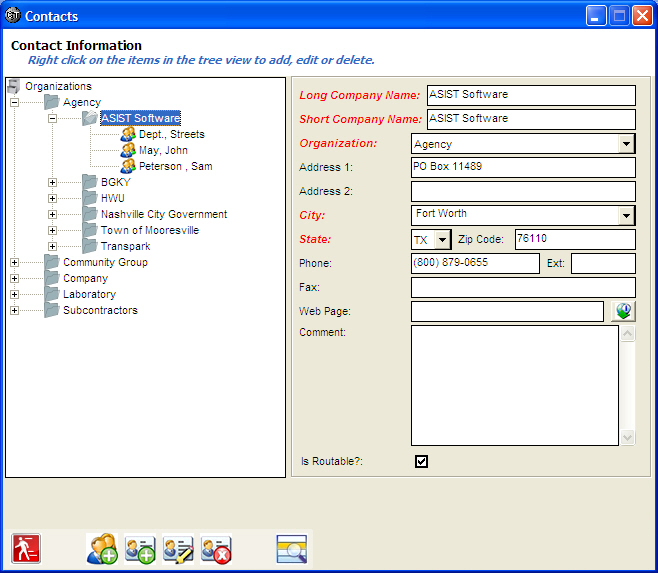Select the Community Group label
The image size is (658, 573).
[105, 262]
